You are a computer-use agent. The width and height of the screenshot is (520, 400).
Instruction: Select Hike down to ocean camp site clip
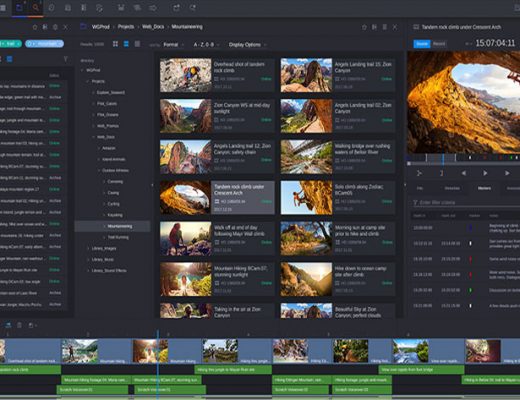(x=338, y=279)
